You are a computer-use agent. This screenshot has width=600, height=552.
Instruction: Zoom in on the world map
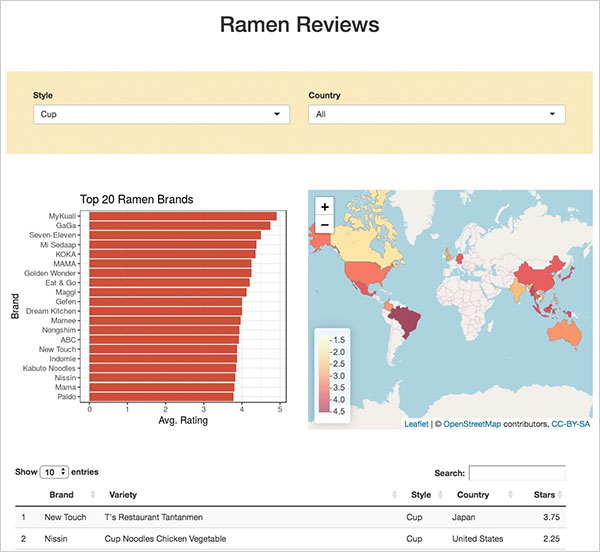coord(324,207)
